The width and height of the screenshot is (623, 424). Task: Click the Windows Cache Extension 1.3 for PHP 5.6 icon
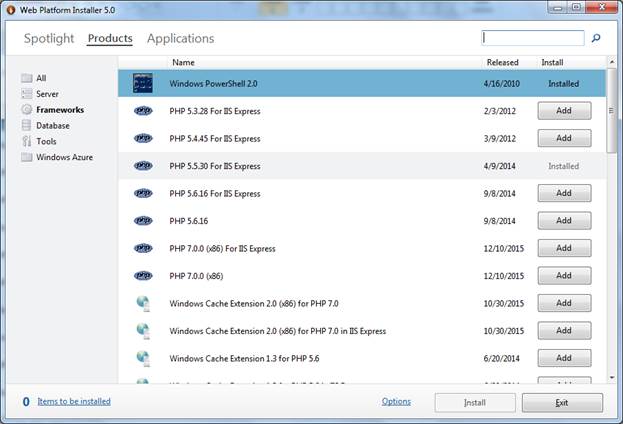coord(143,358)
